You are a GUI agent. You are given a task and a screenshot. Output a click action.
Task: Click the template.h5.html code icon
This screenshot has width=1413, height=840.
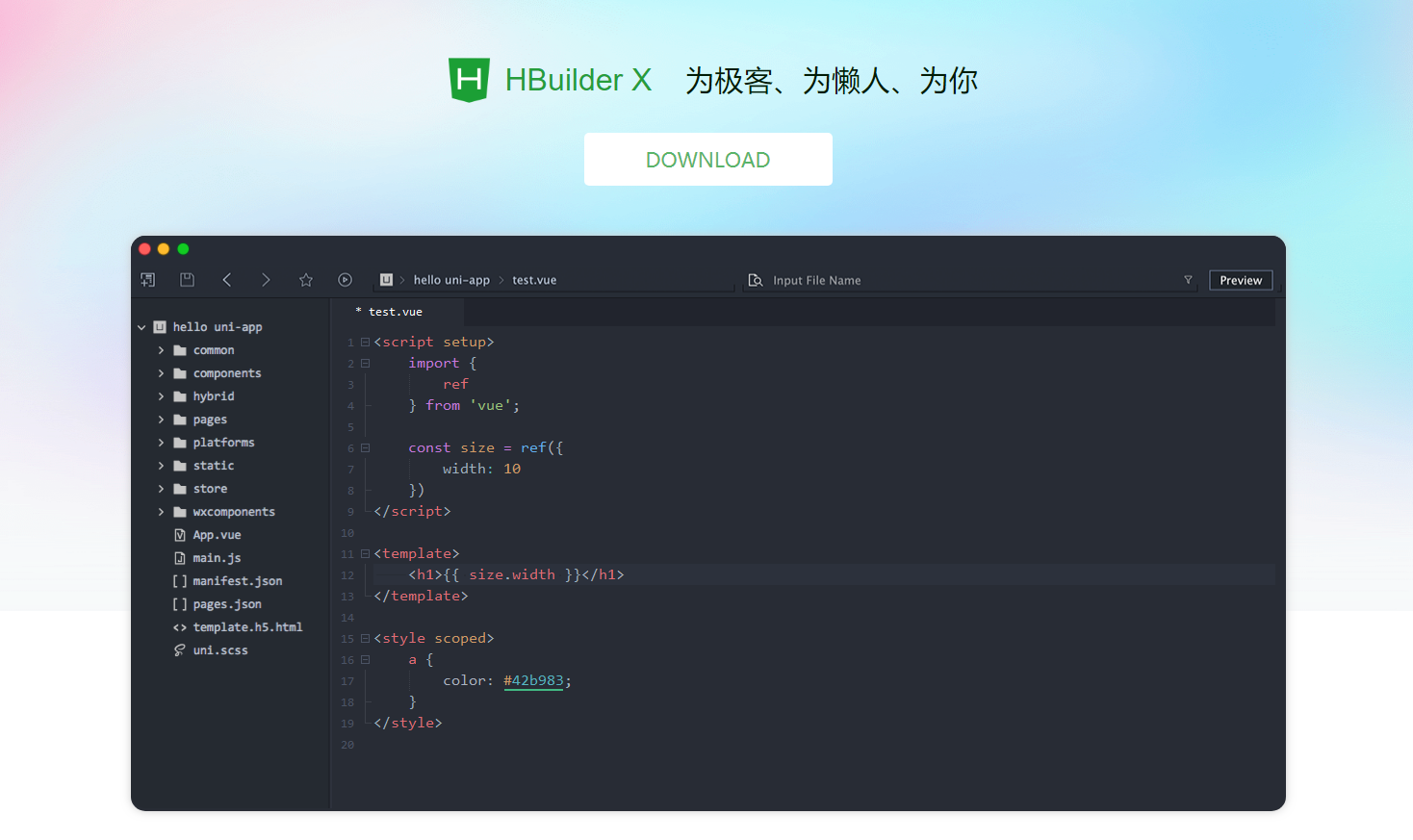180,627
